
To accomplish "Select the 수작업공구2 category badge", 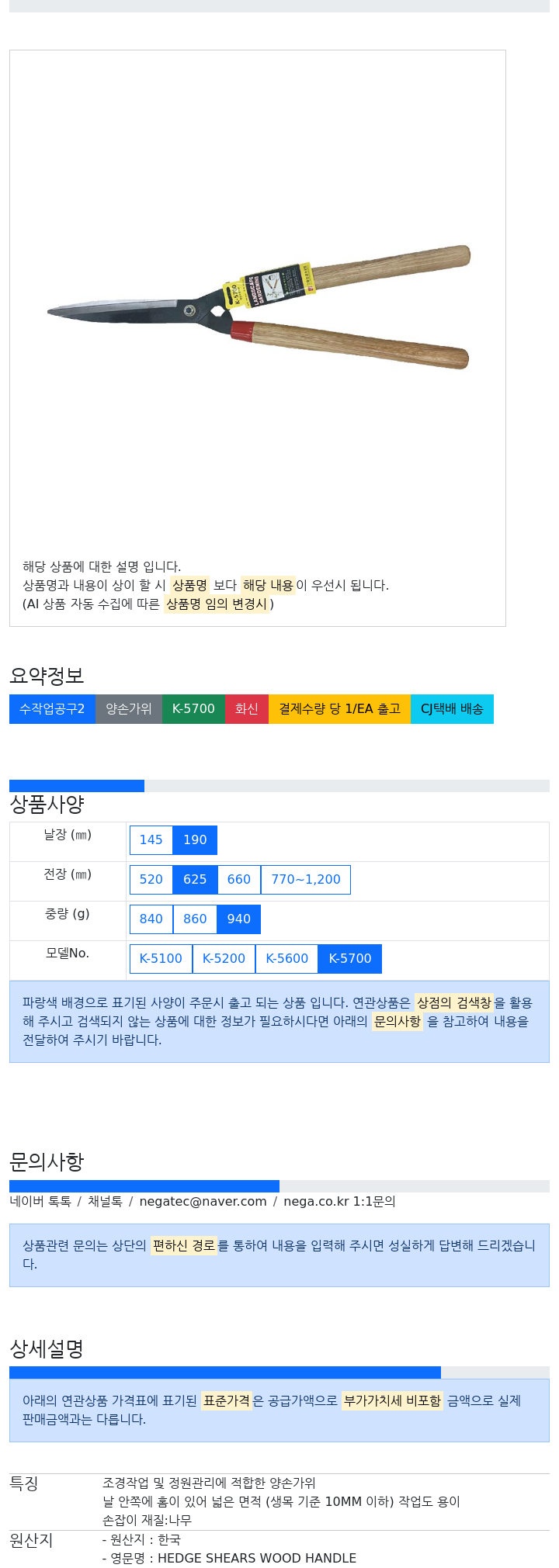I will click(x=52, y=709).
